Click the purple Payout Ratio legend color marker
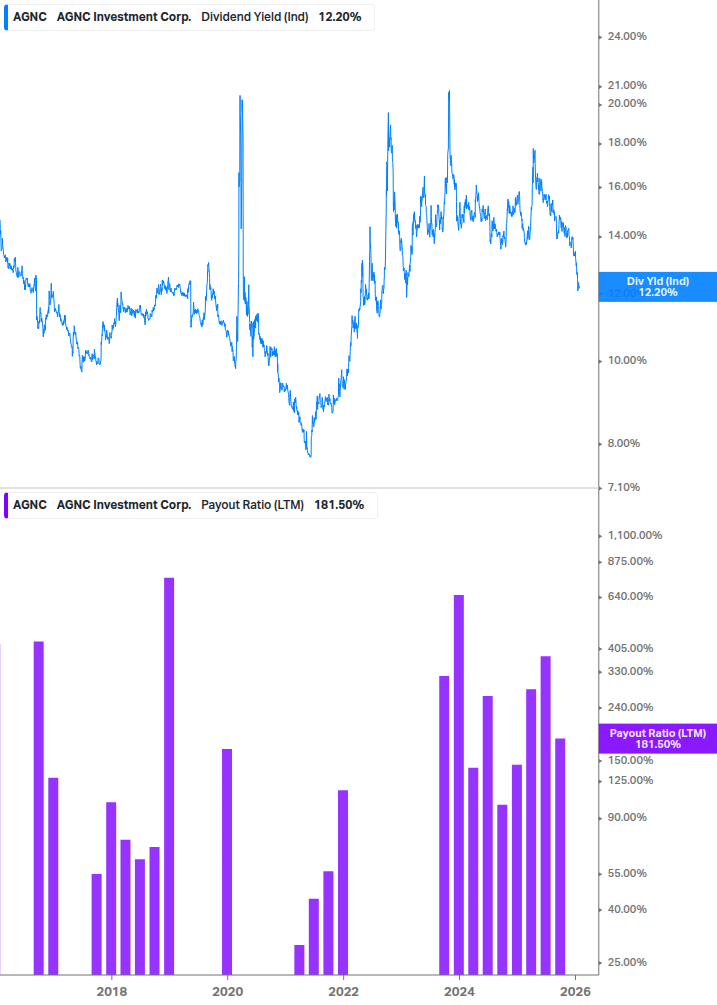The height and width of the screenshot is (1005, 717). point(6,505)
